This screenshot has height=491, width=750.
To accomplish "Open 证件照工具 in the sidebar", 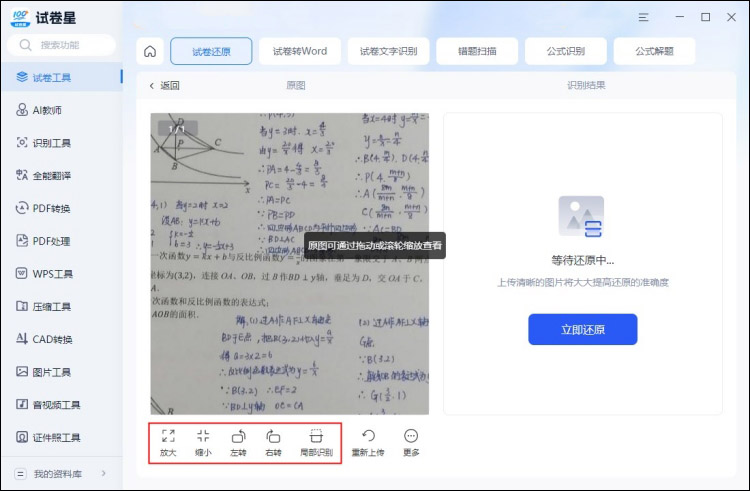I will 62,437.
